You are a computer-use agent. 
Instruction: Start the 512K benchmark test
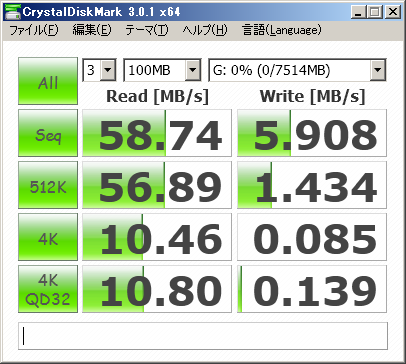48,185
